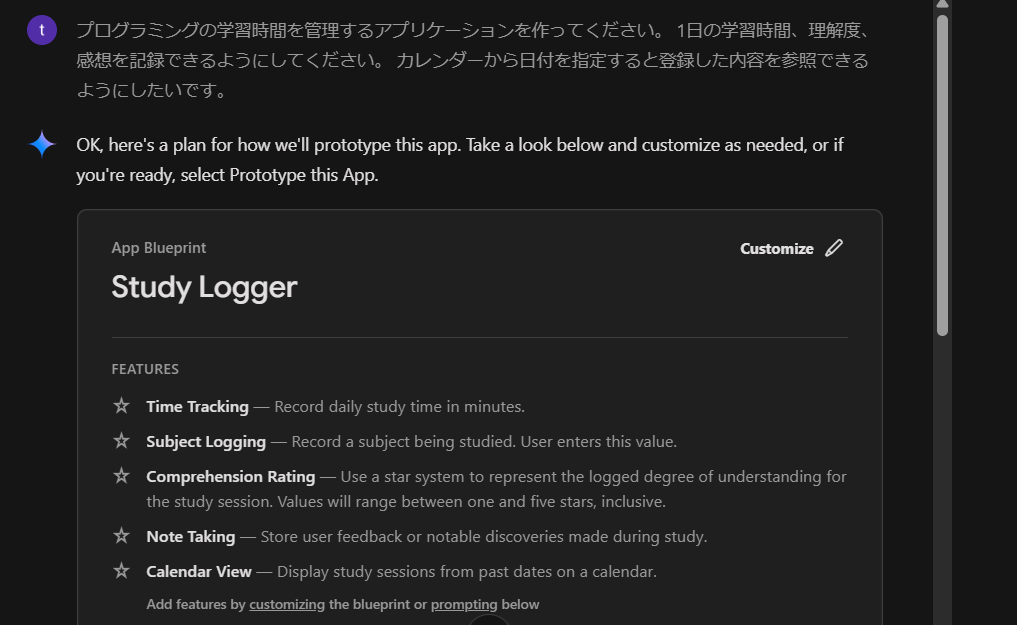1017x625 pixels.
Task: Click the purple user avatar "t"
Action: (42, 30)
